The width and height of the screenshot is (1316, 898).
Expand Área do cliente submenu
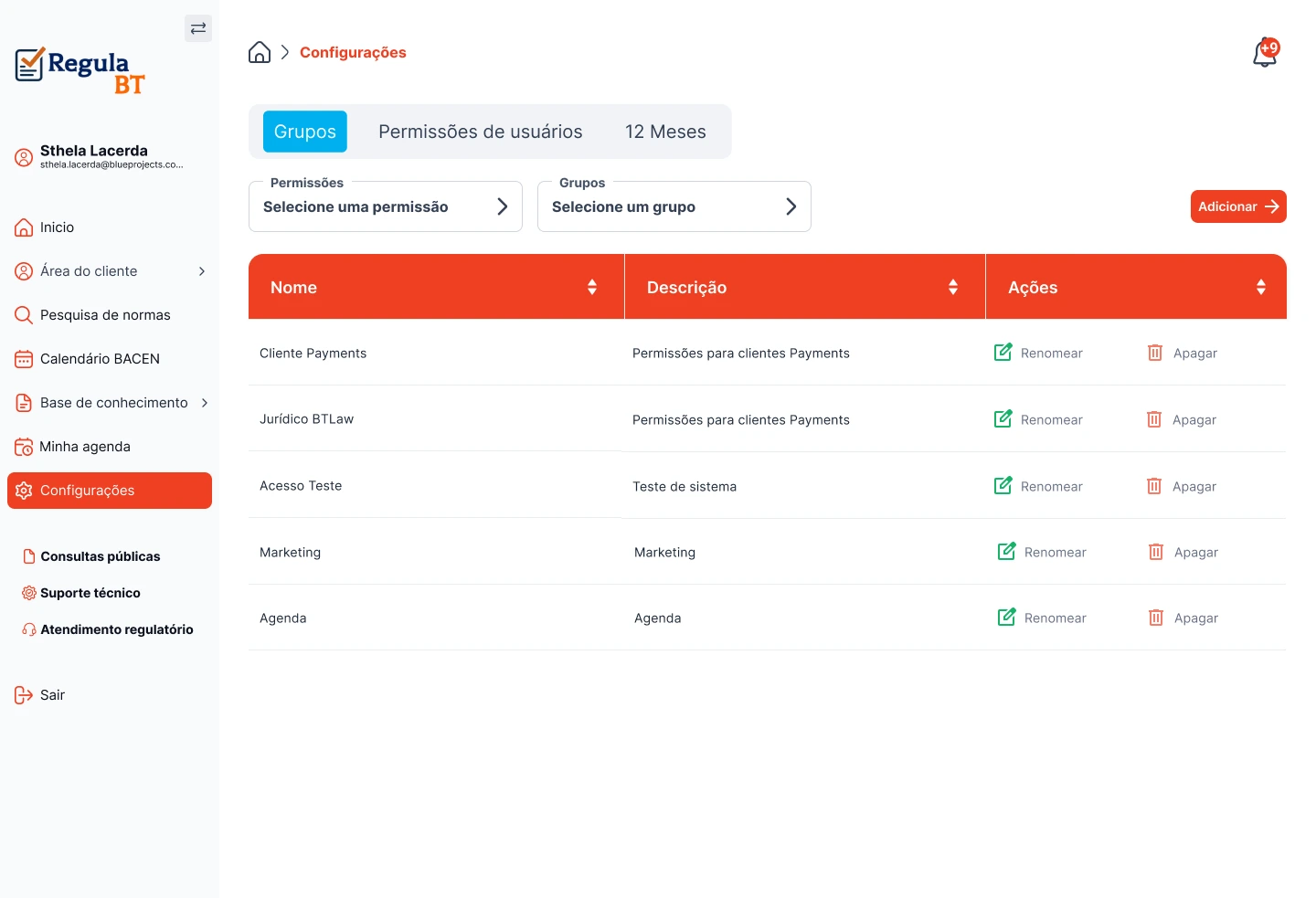[x=202, y=271]
